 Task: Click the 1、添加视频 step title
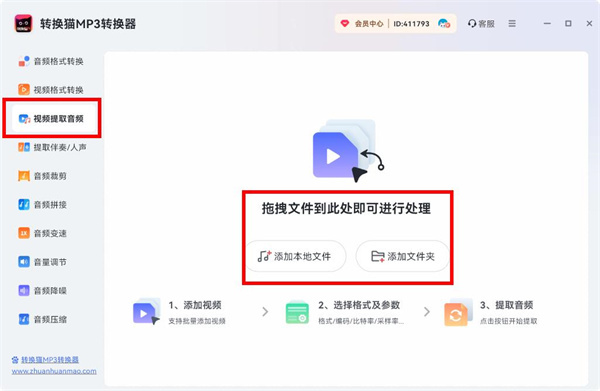click(x=195, y=305)
